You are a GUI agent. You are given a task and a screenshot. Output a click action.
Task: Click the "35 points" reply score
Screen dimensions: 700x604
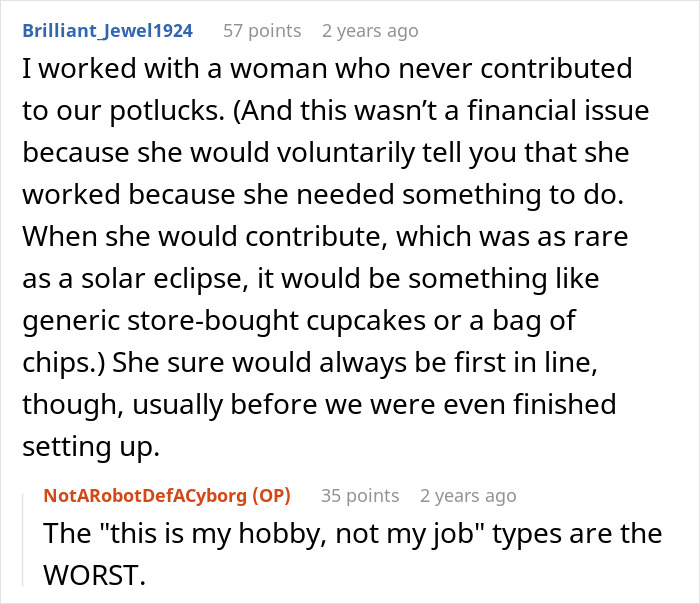click(x=359, y=496)
